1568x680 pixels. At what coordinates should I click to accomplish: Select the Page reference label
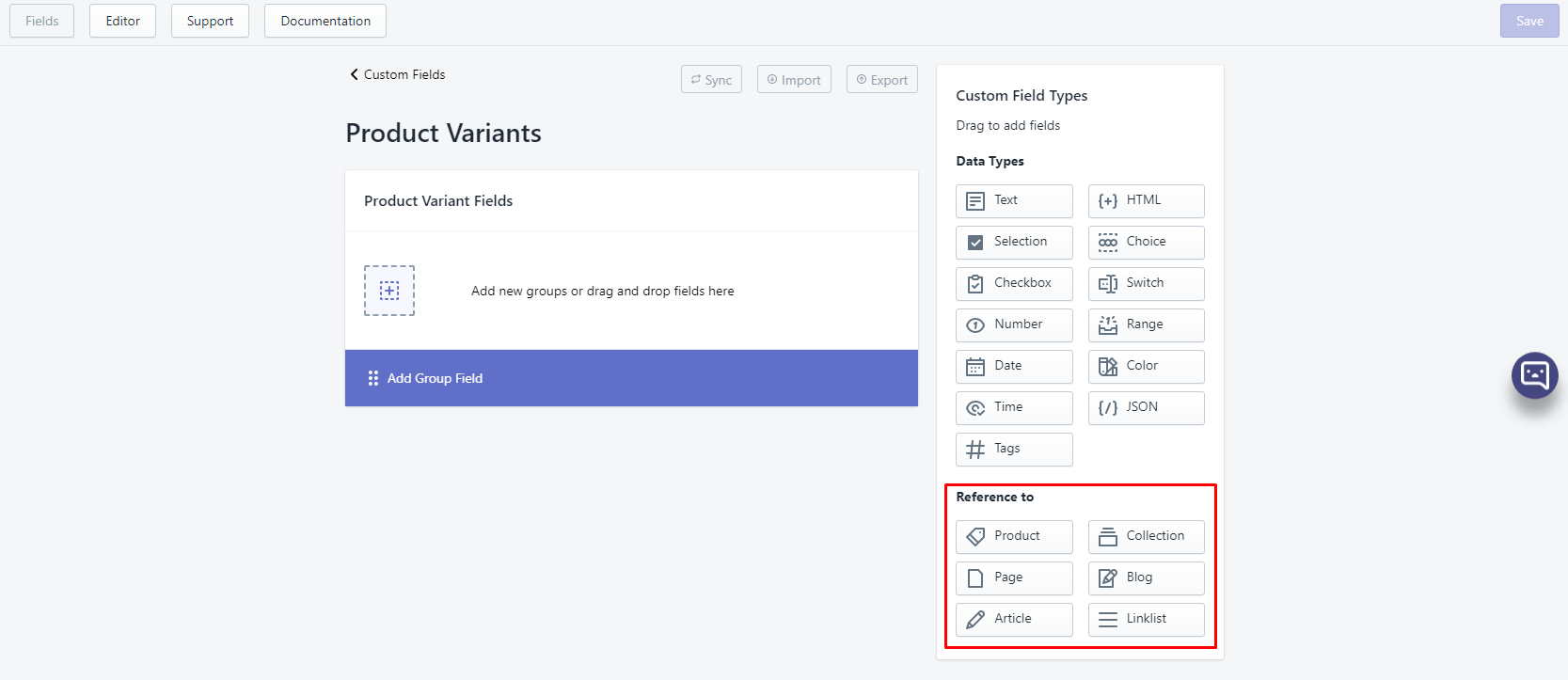pyautogui.click(x=1008, y=577)
